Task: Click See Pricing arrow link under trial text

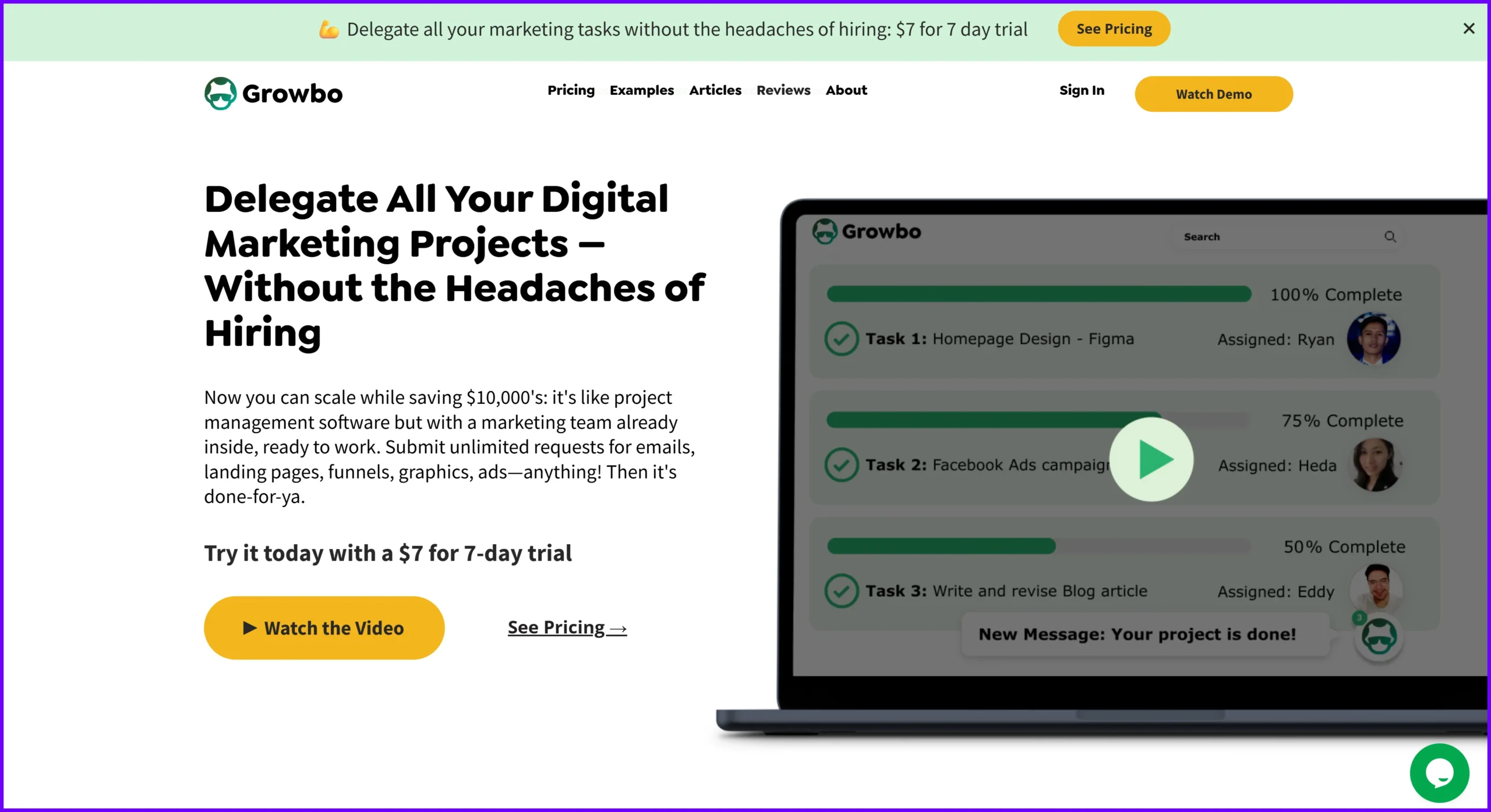Action: 567,627
